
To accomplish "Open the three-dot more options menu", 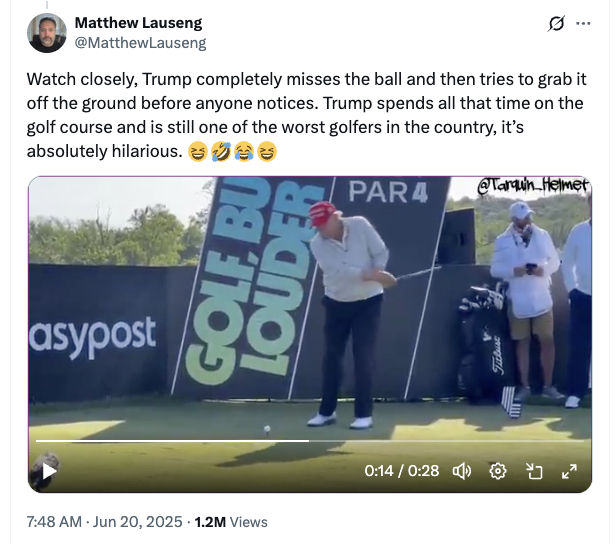I will point(583,24).
